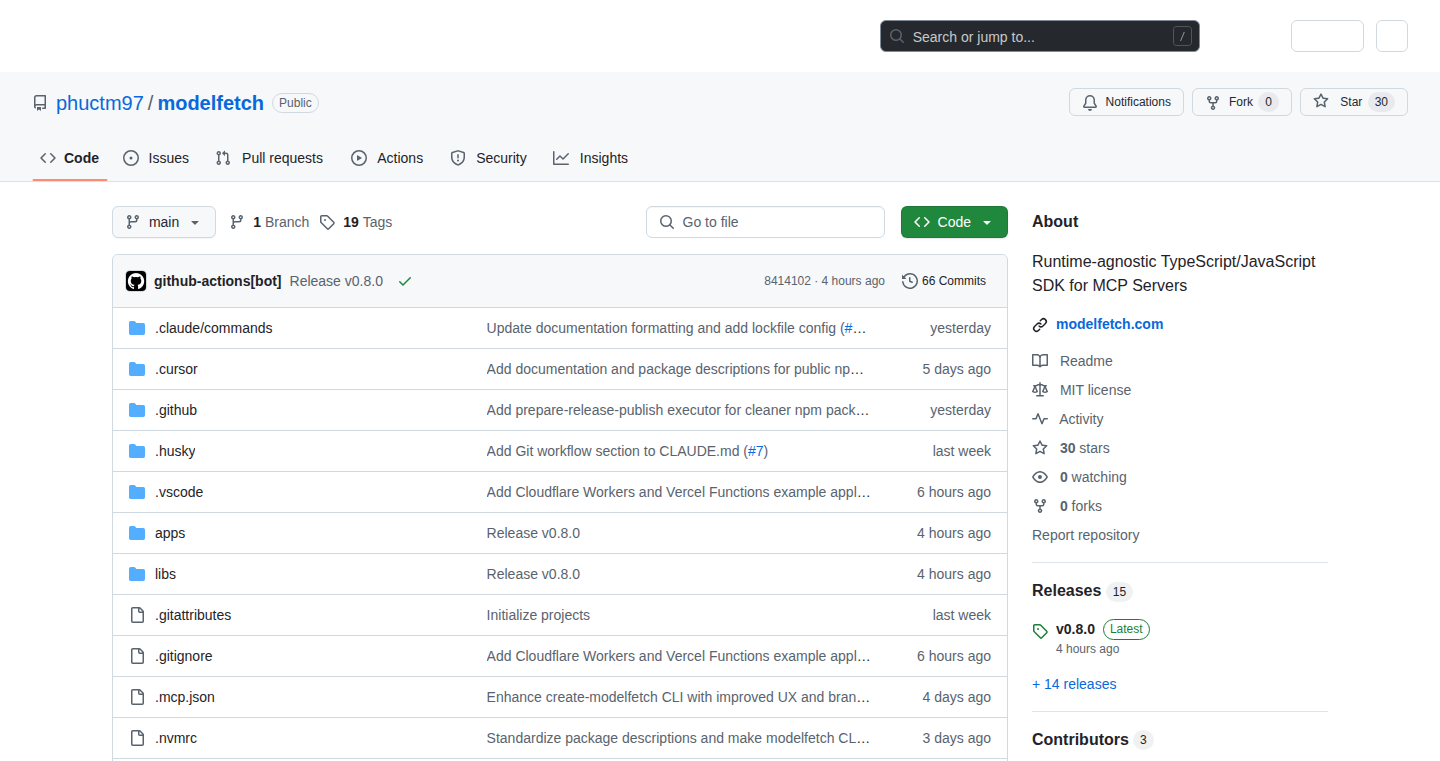Click the link icon beside modelfetch.com
Image resolution: width=1440 pixels, height=761 pixels.
tap(1040, 325)
